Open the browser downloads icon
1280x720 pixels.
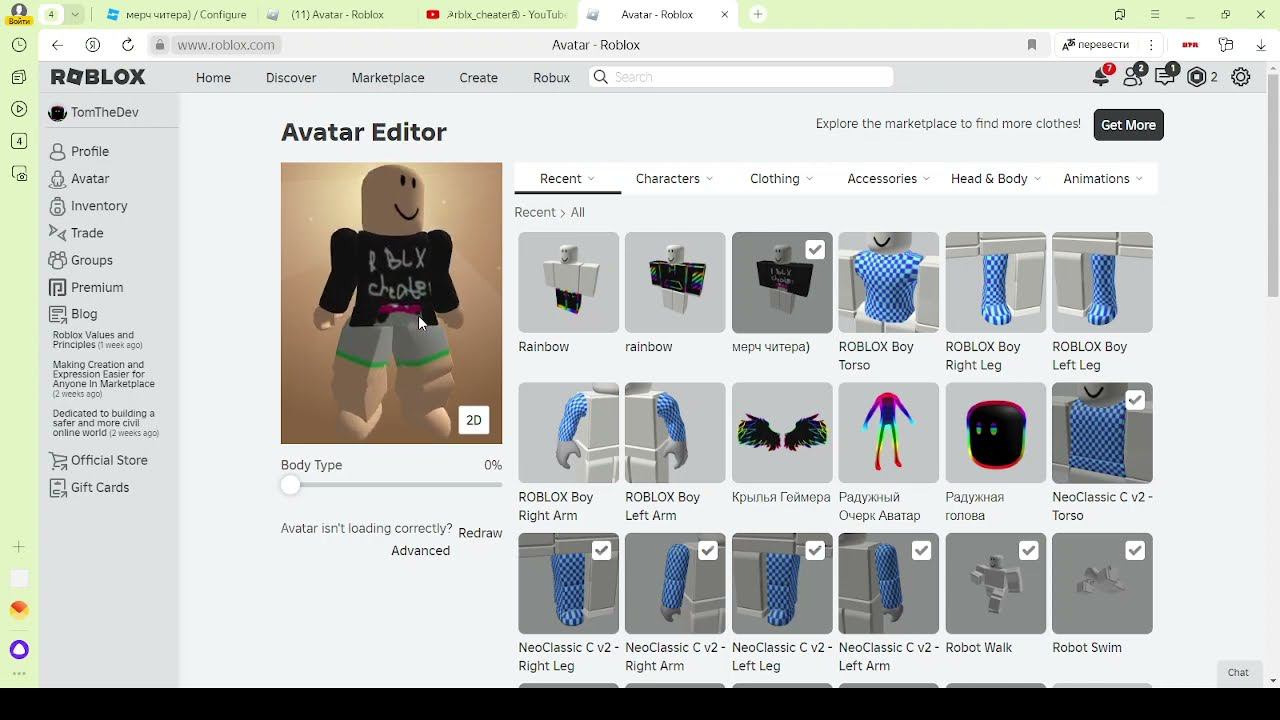click(1261, 45)
